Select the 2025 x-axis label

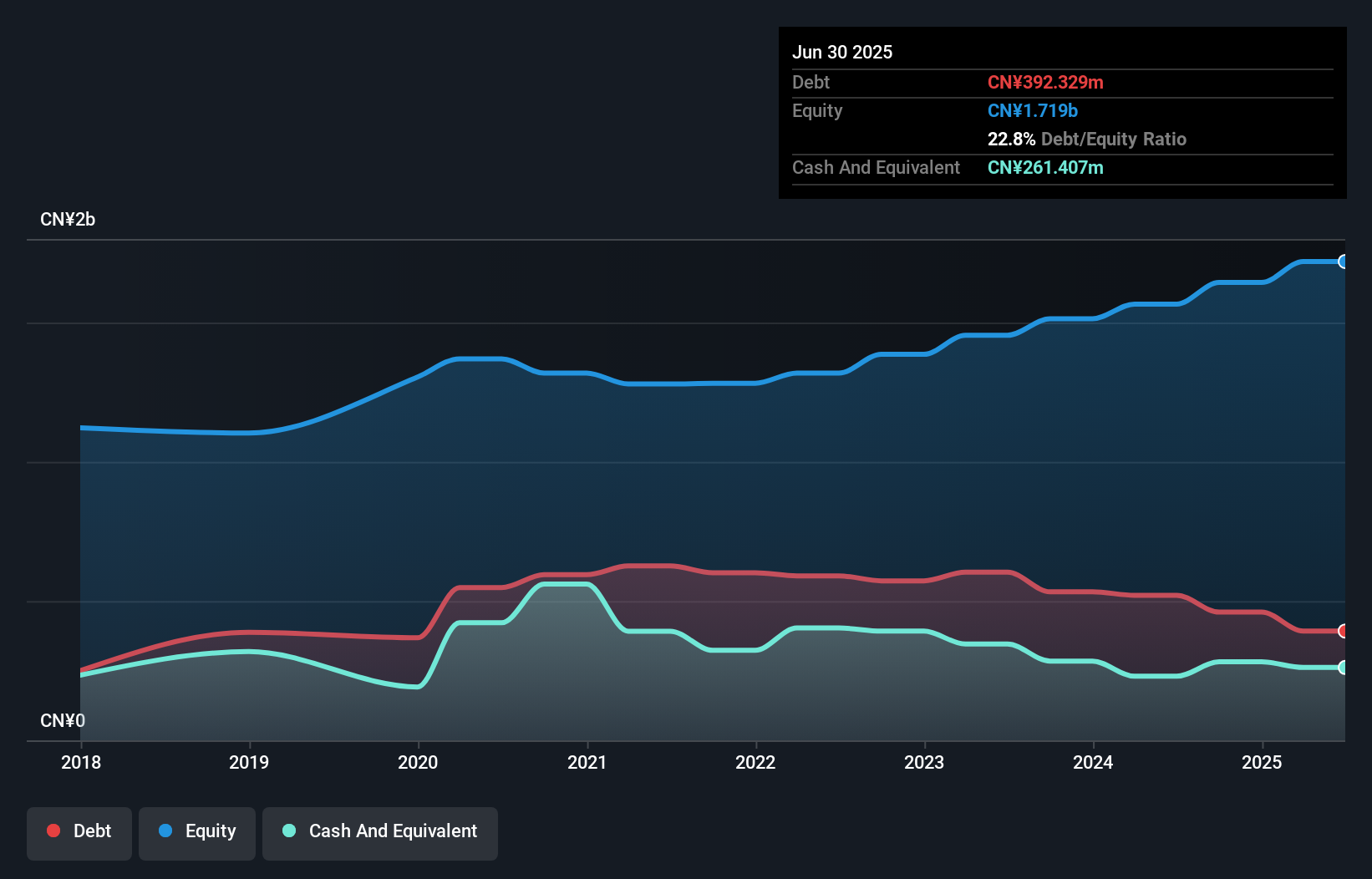tap(1262, 762)
